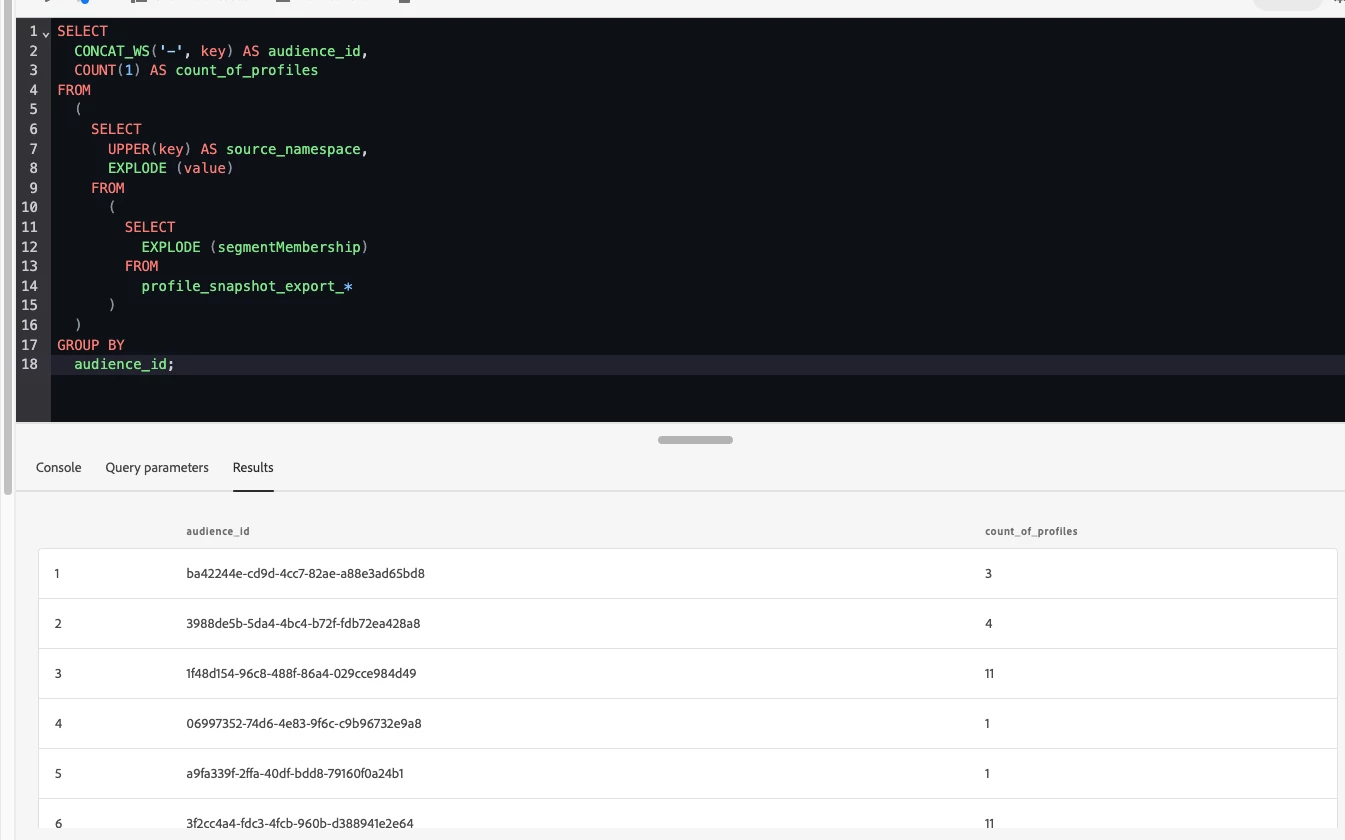Click segmentMembership in line 12
Image resolution: width=1345 pixels, height=840 pixels.
click(289, 247)
